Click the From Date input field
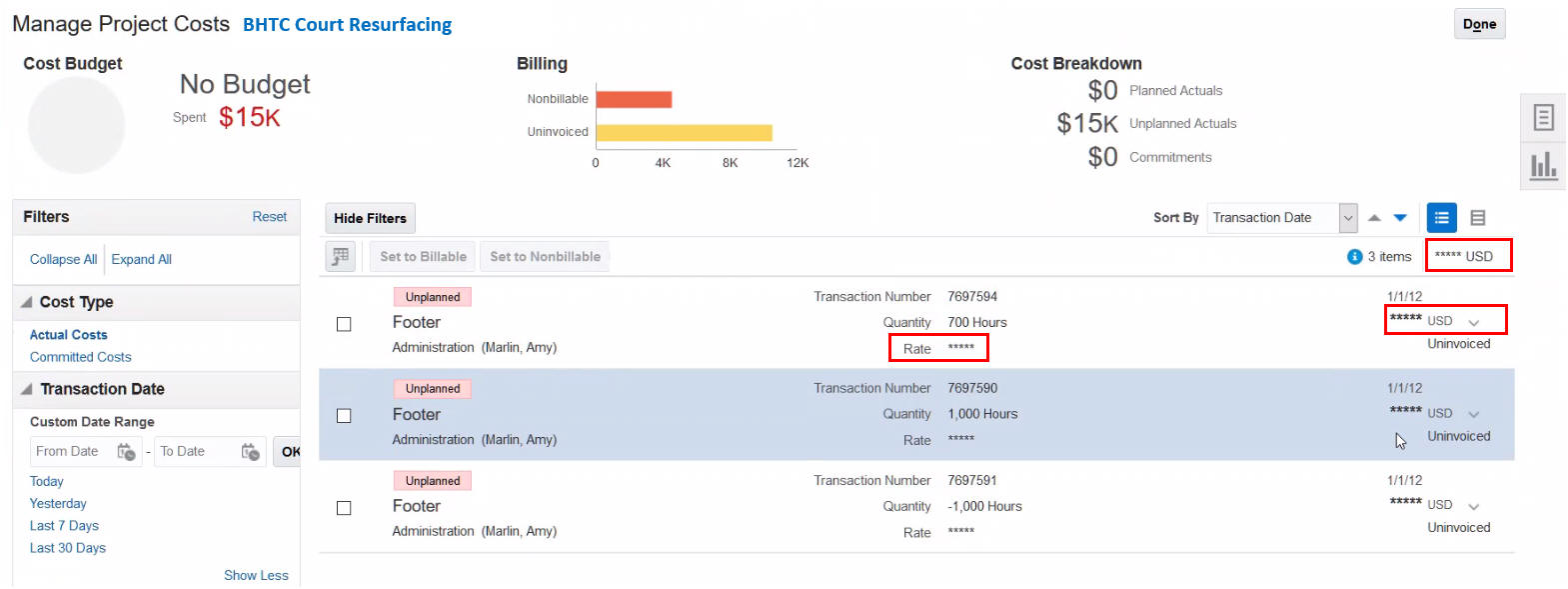Viewport: 1568px width, 589px height. click(x=72, y=452)
